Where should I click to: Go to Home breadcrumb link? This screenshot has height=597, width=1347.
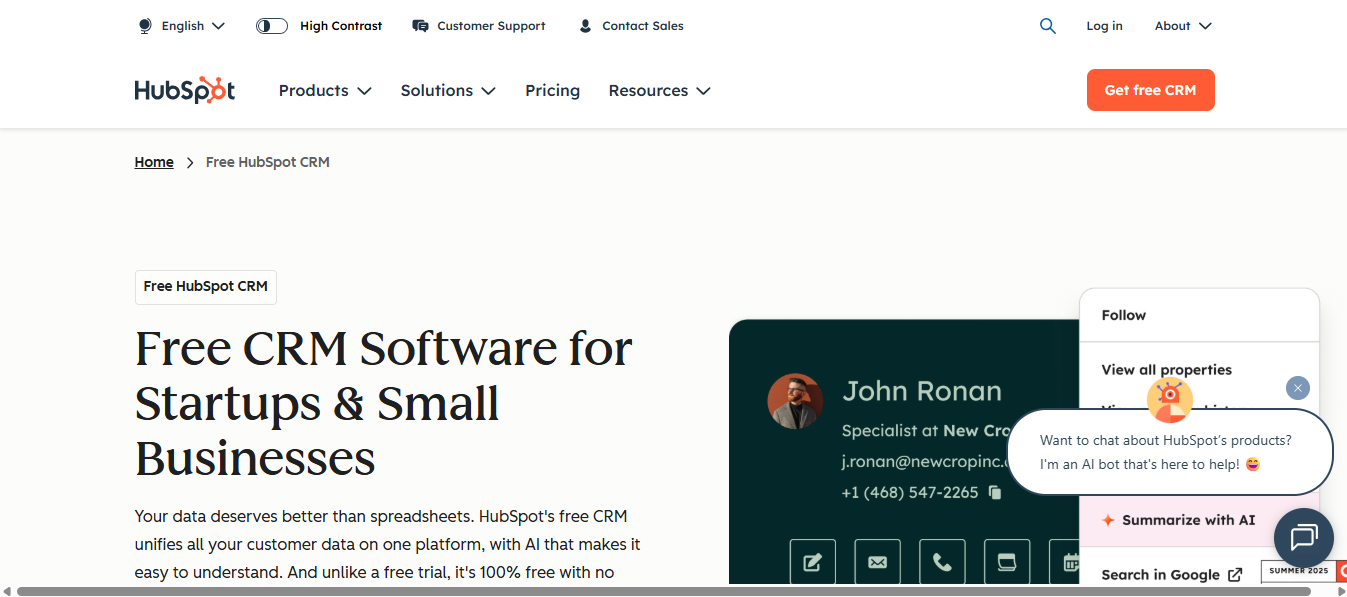(154, 162)
